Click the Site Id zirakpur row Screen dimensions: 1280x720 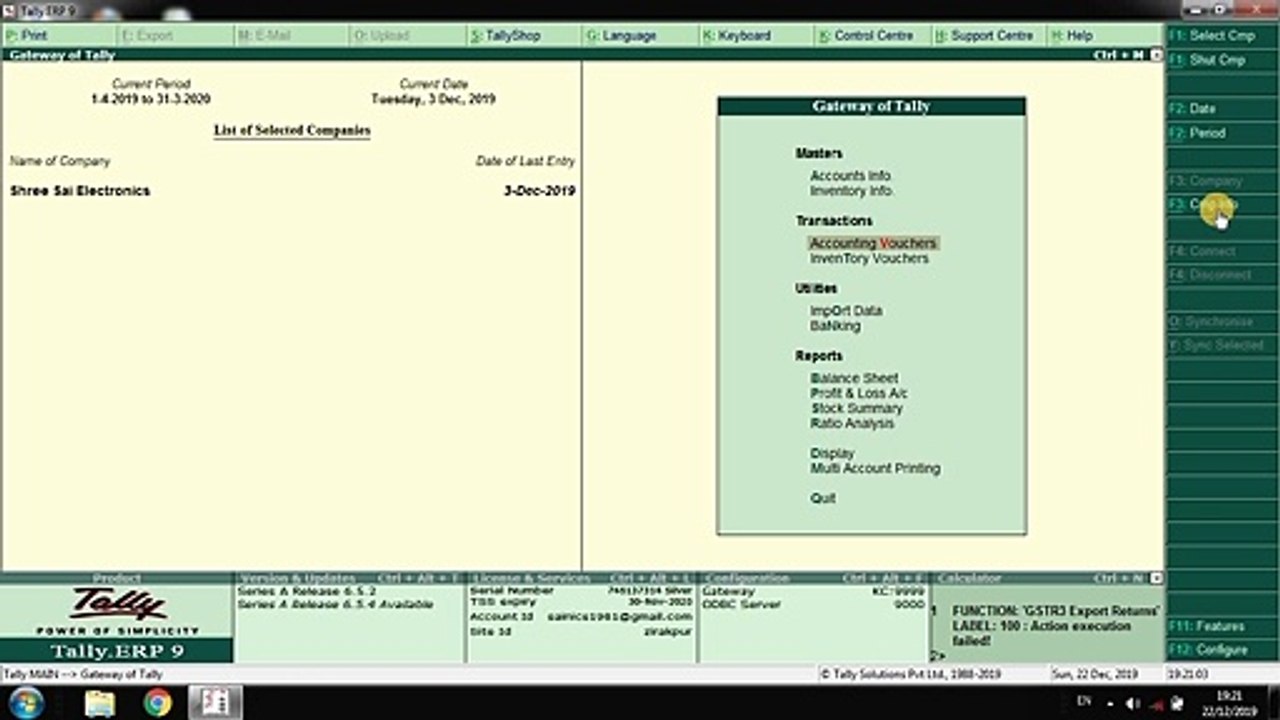coord(581,631)
